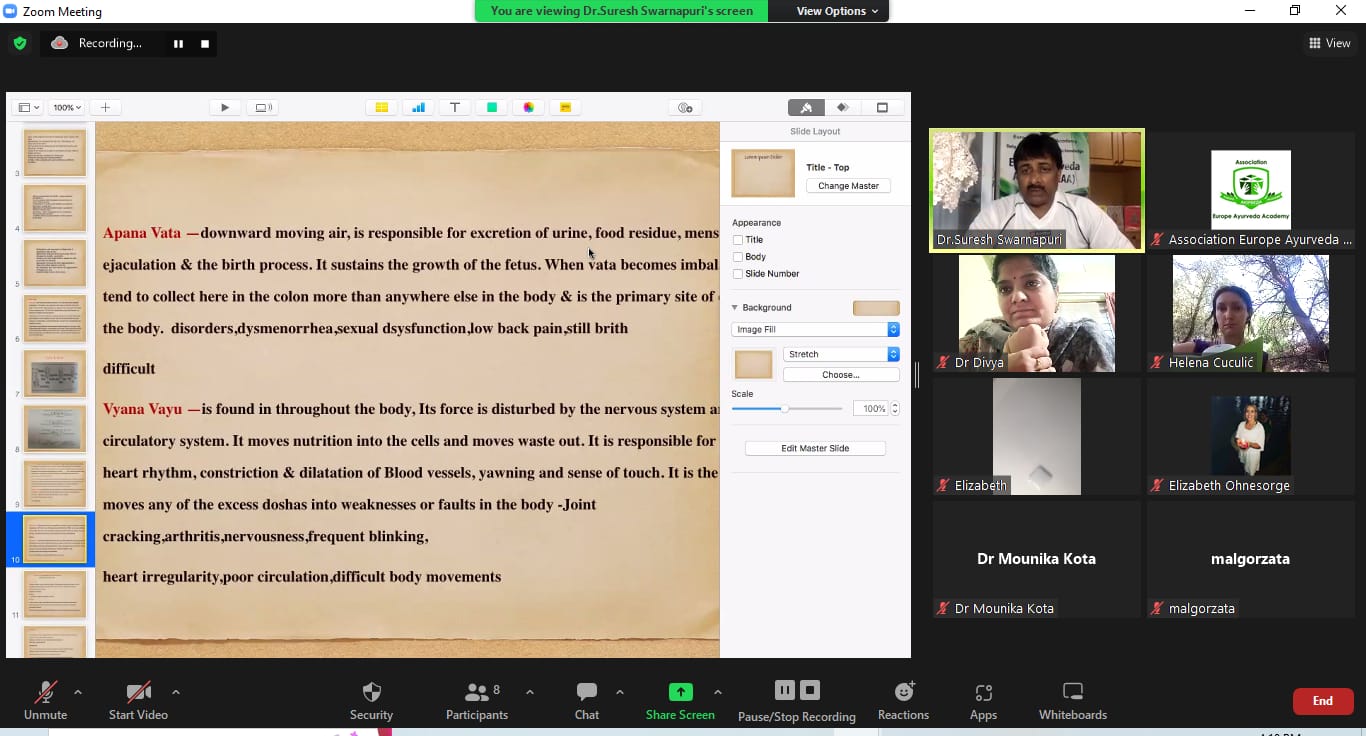
Task: Open the Reactions emoji icon
Action: click(903, 692)
